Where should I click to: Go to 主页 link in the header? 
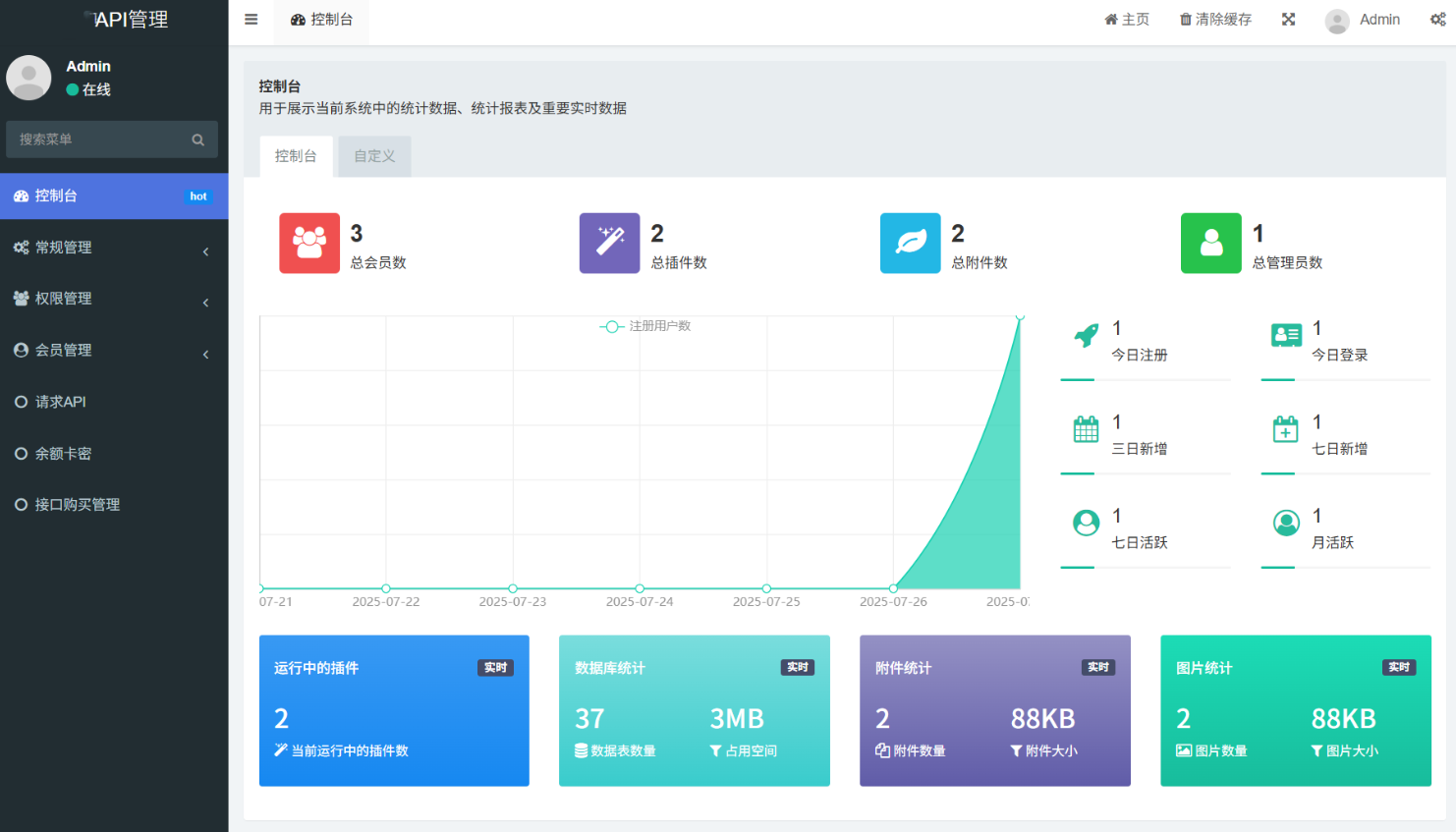1127,20
